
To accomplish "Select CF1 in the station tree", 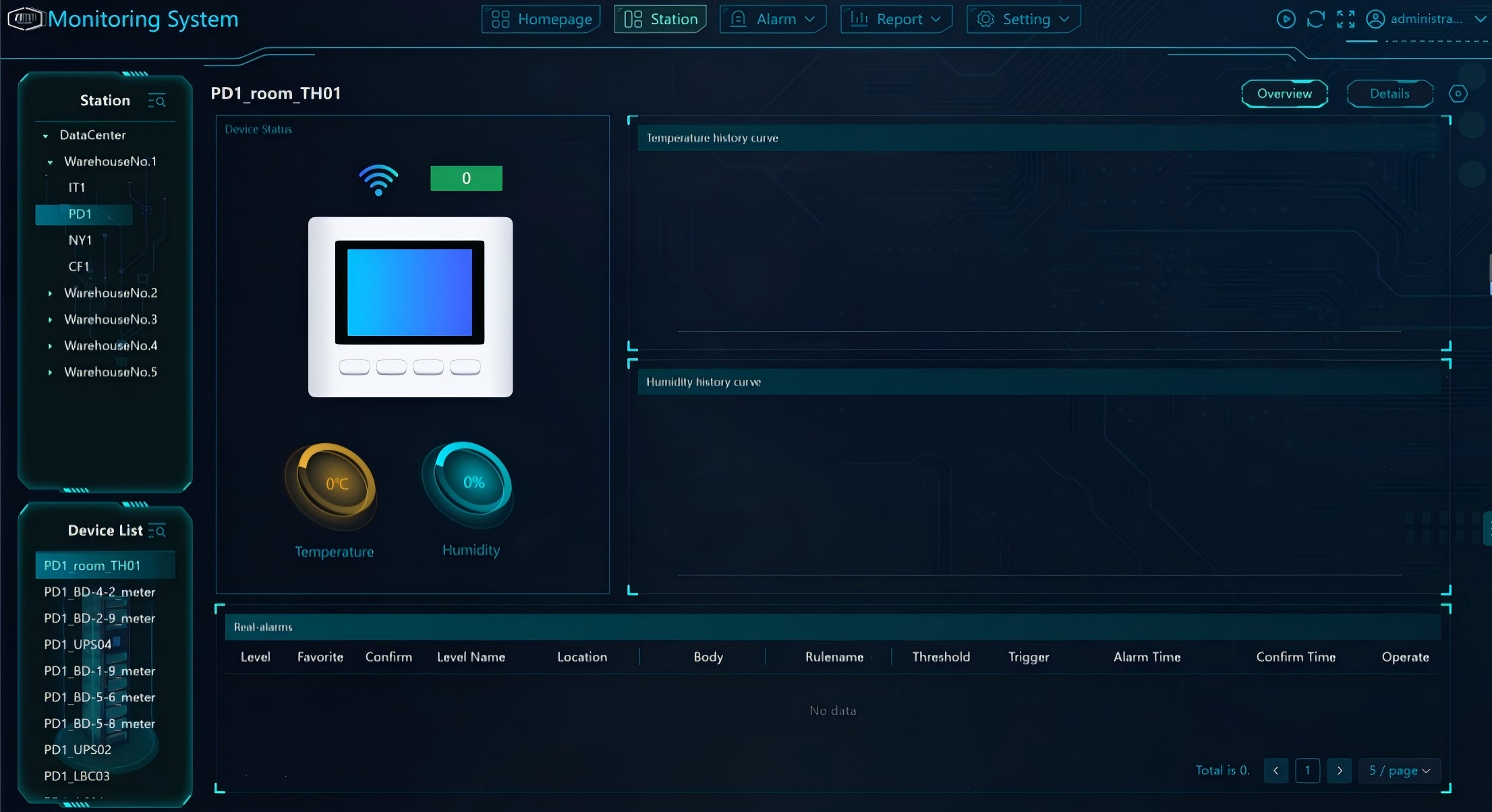I will click(79, 266).
